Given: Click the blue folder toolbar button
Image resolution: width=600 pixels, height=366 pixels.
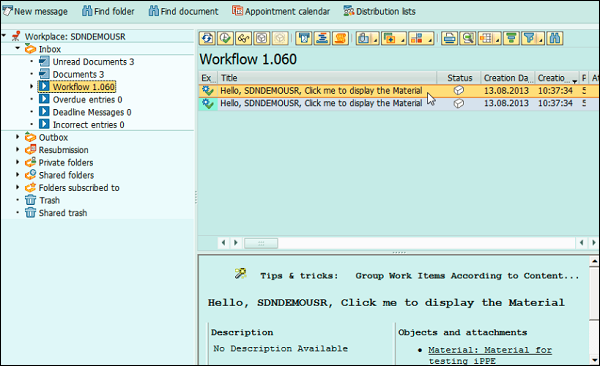Looking at the screenshot, I should [364, 38].
